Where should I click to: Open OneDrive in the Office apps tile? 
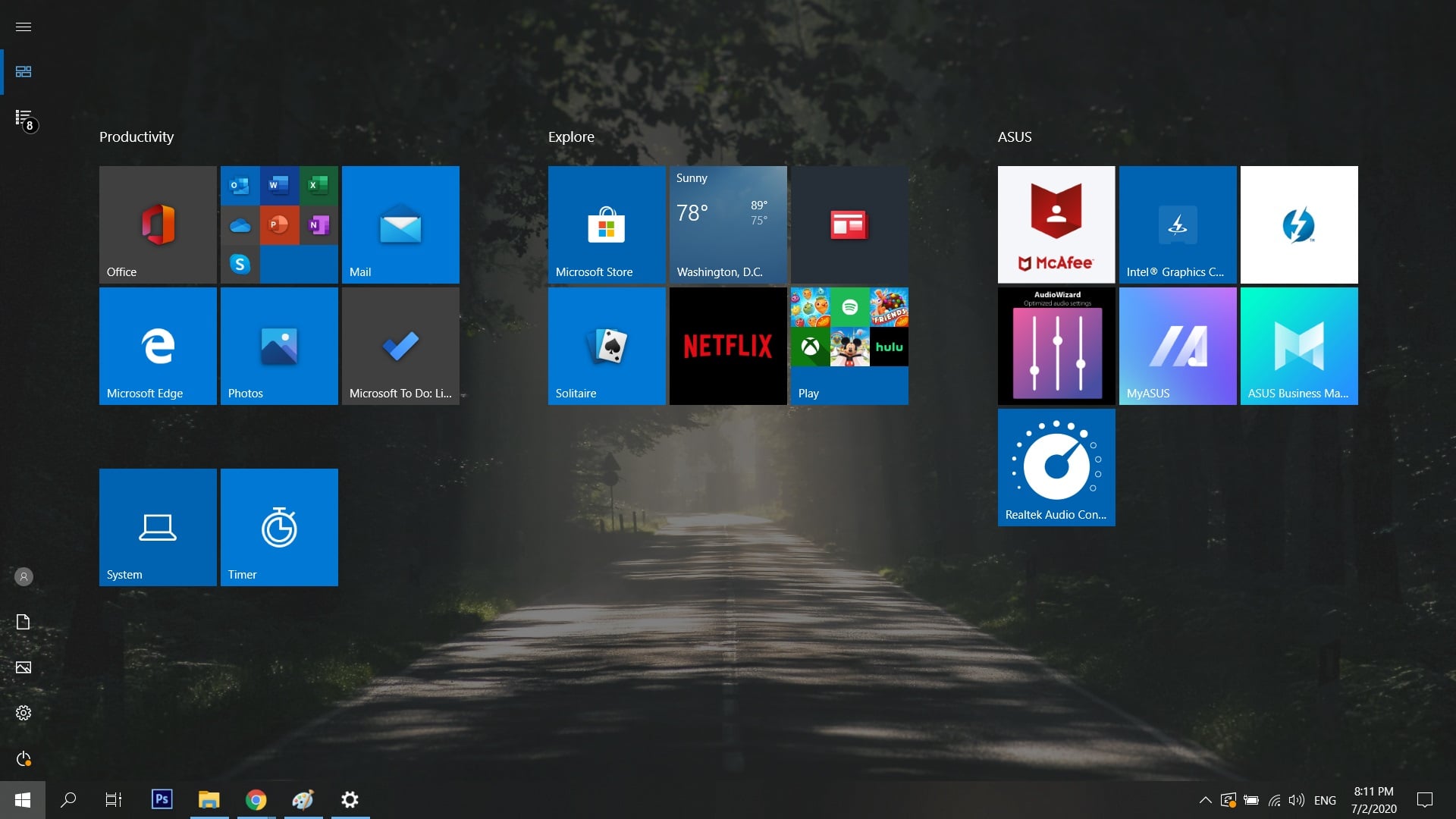(x=240, y=224)
